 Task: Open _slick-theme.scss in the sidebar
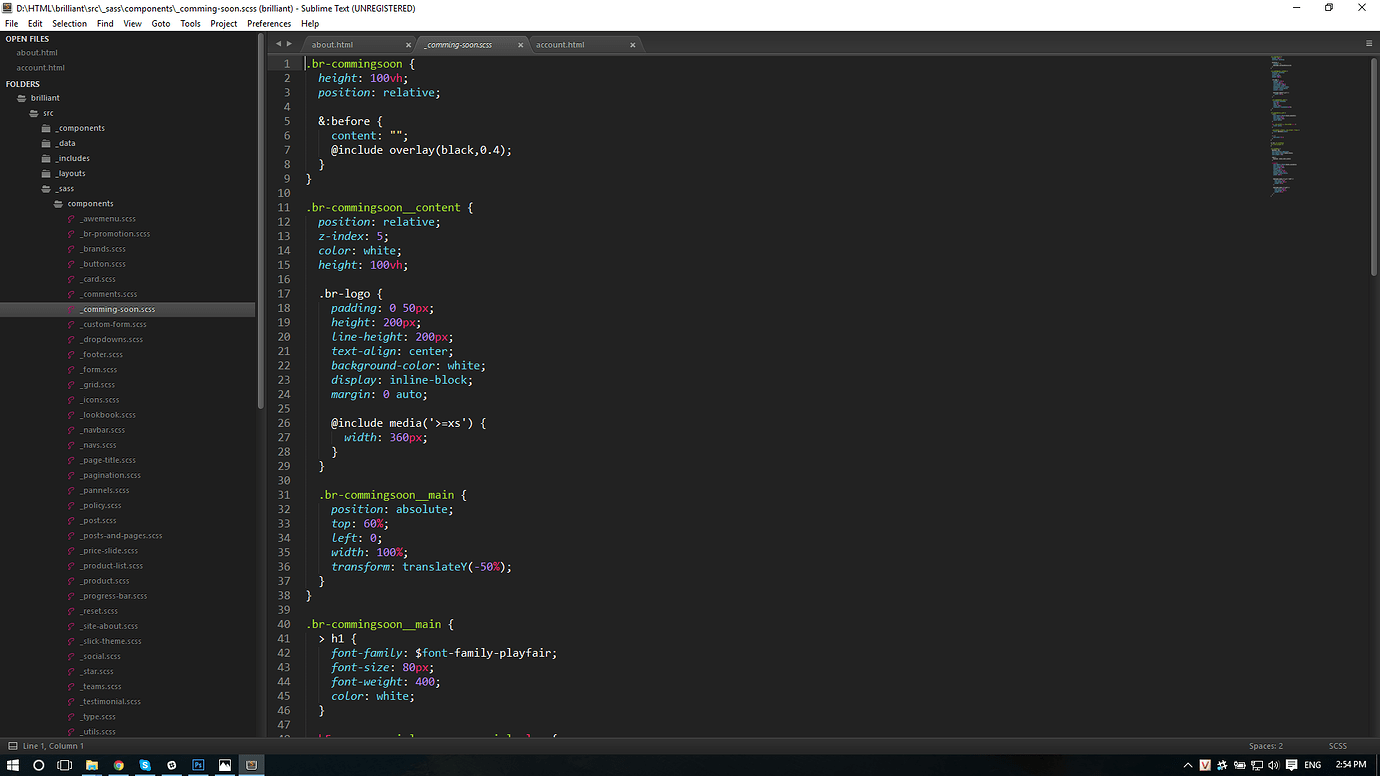pos(111,641)
